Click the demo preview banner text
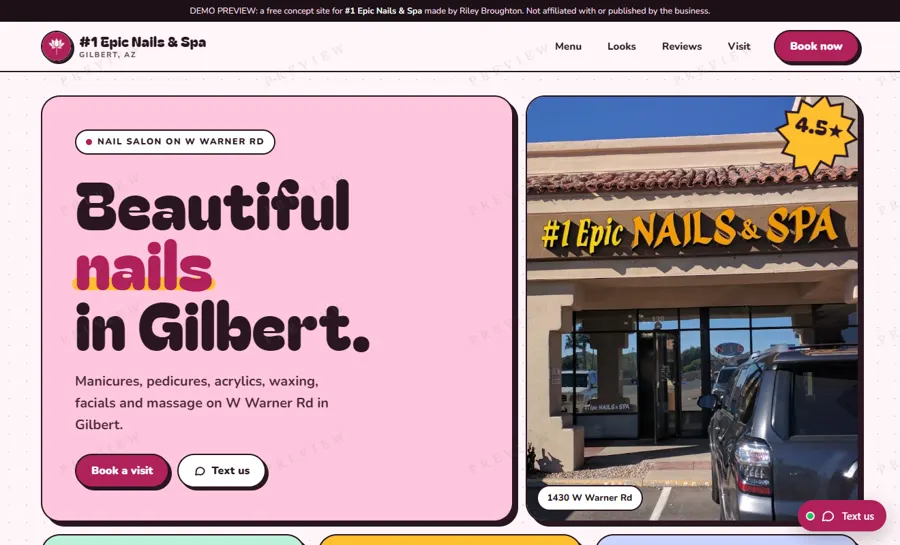Viewport: 900px width, 545px height. 450,11
